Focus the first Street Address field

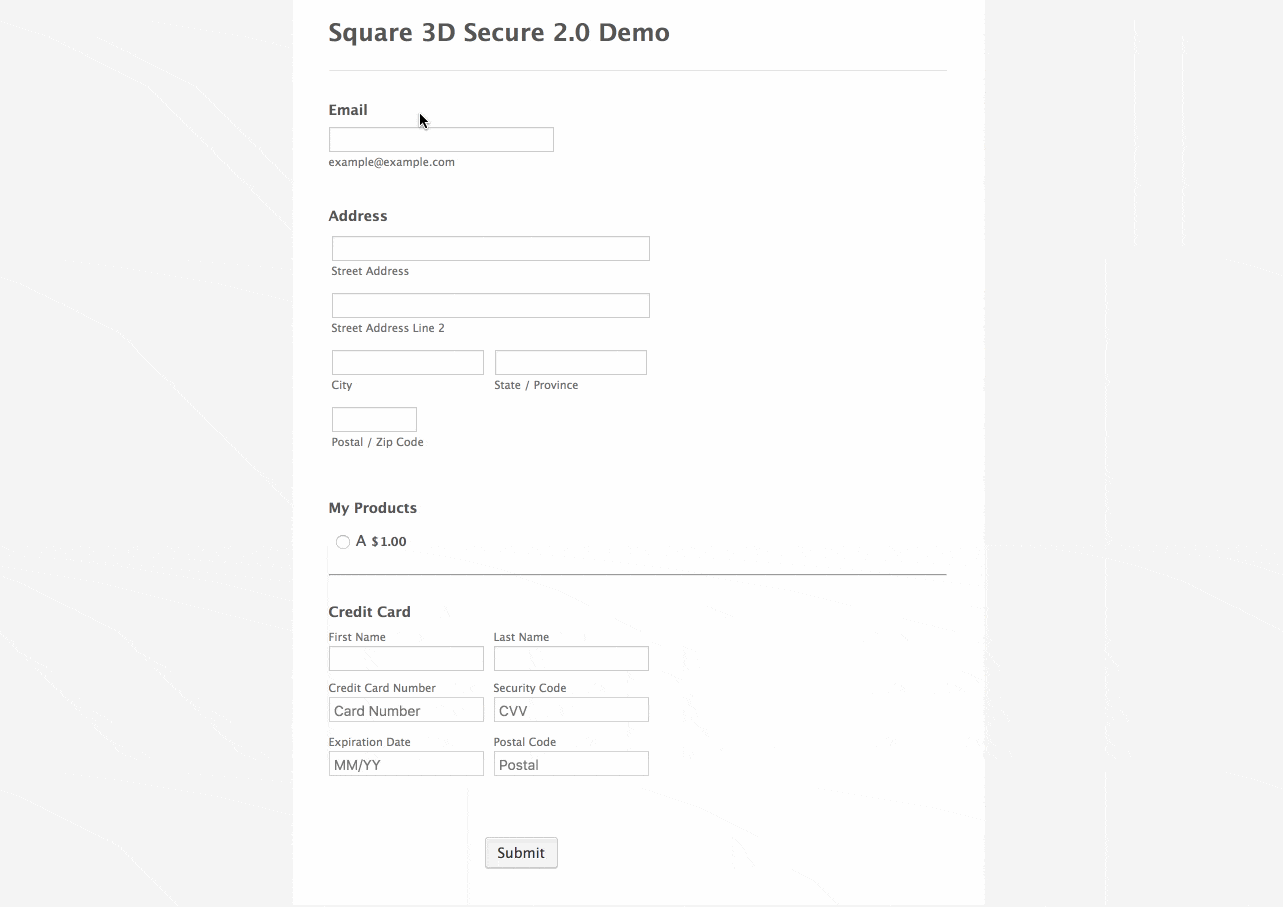coord(490,249)
